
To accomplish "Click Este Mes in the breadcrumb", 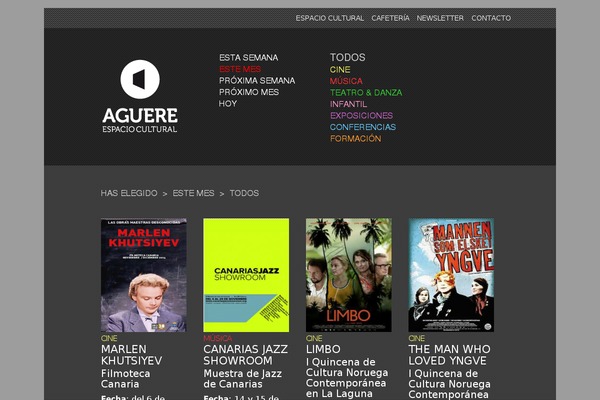I will coord(193,193).
